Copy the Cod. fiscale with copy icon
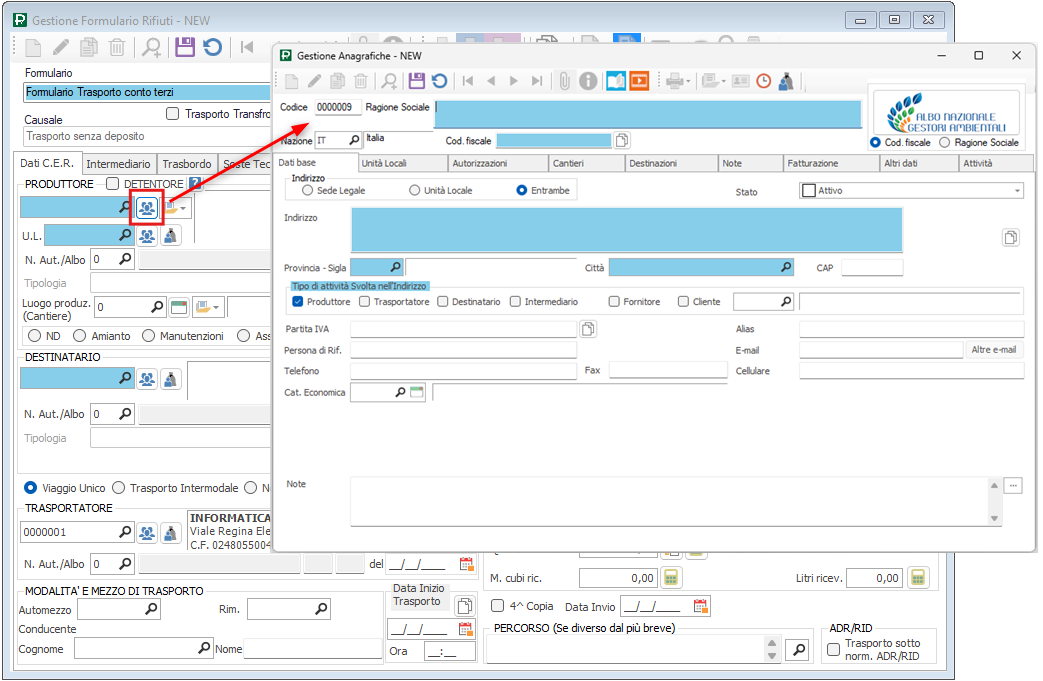The image size is (1043, 681). click(622, 141)
